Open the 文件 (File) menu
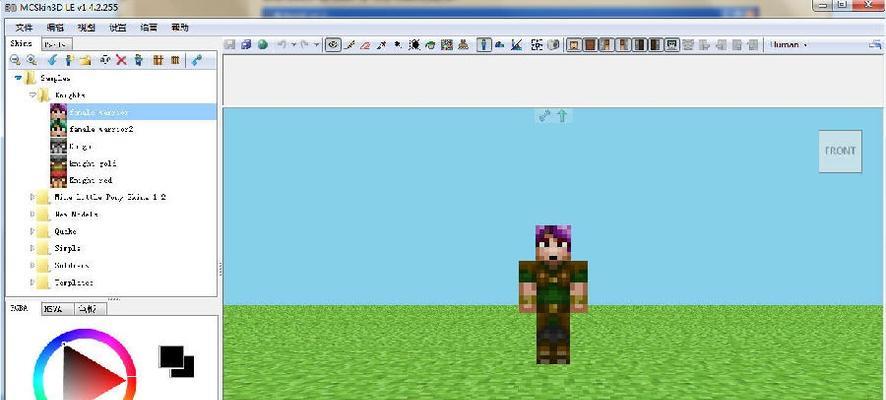The height and width of the screenshot is (400, 886). click(x=24, y=27)
